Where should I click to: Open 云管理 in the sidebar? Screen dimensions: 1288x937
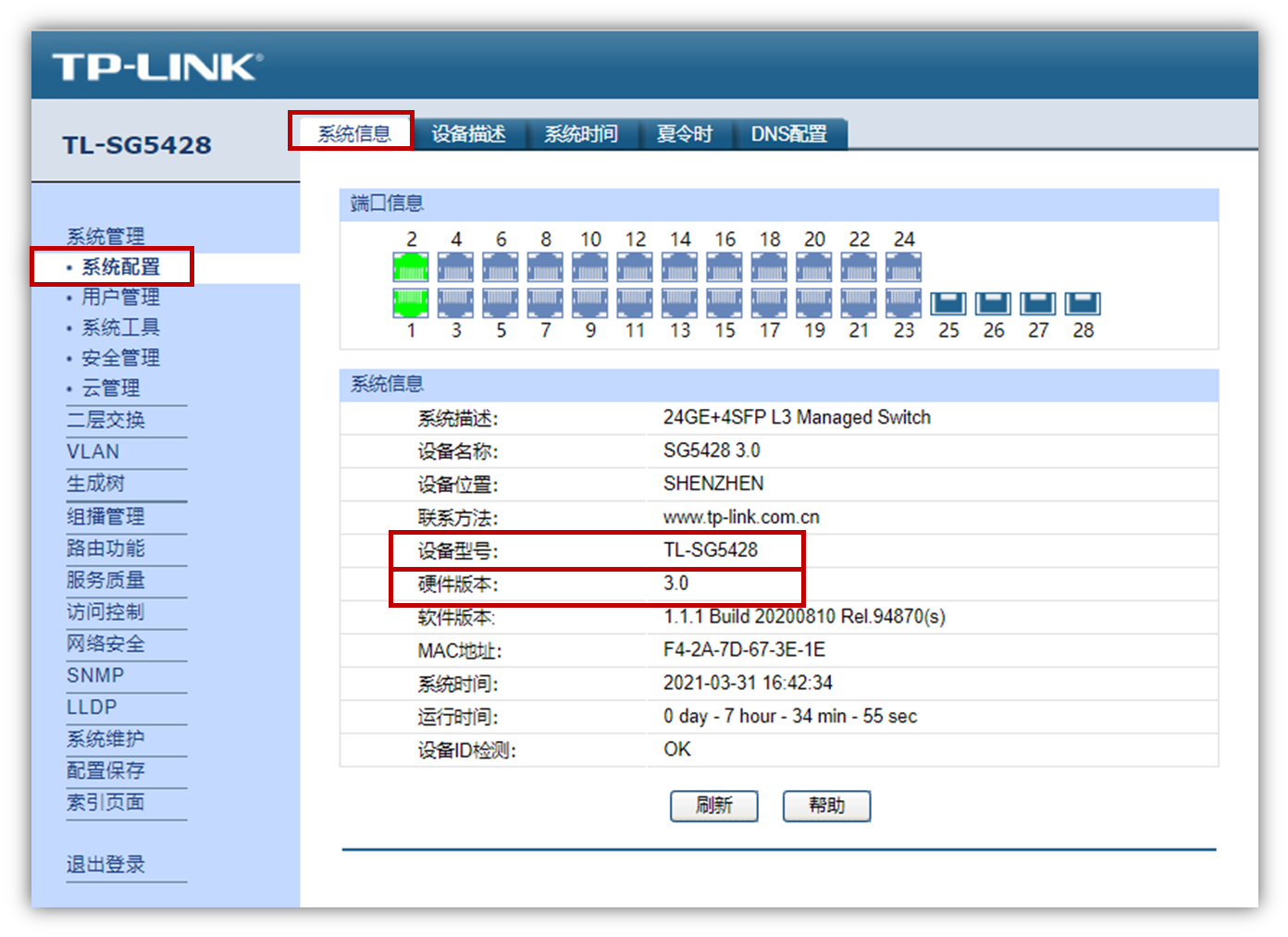(111, 388)
